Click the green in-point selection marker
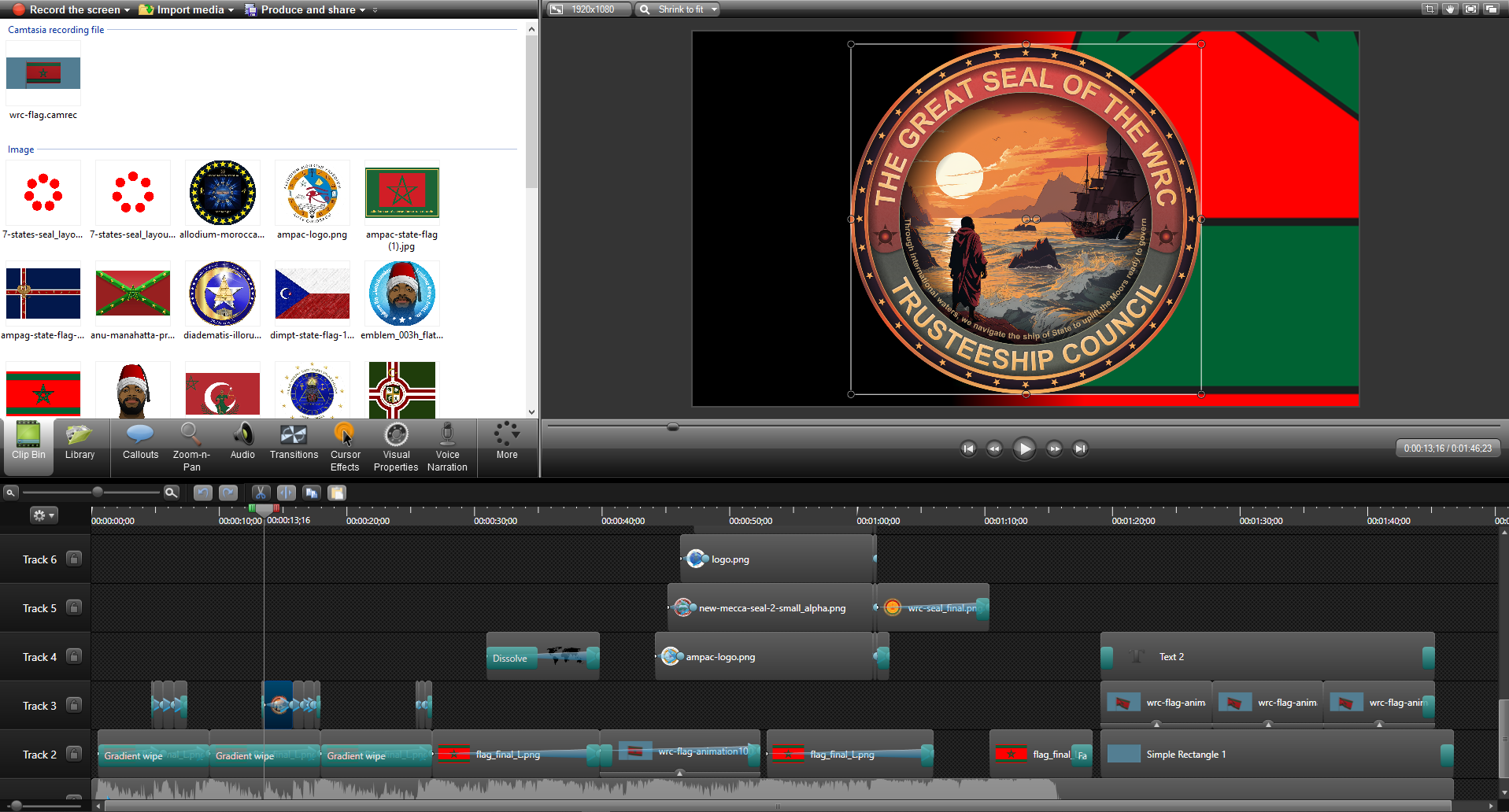The width and height of the screenshot is (1509, 812). (x=252, y=508)
